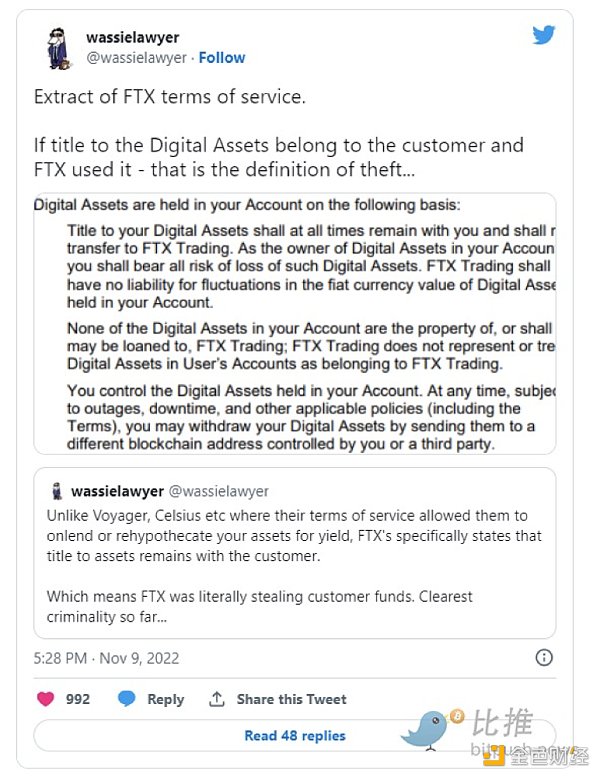Image resolution: width=600 pixels, height=777 pixels.
Task: Click the Reply text label
Action: [x=166, y=700]
